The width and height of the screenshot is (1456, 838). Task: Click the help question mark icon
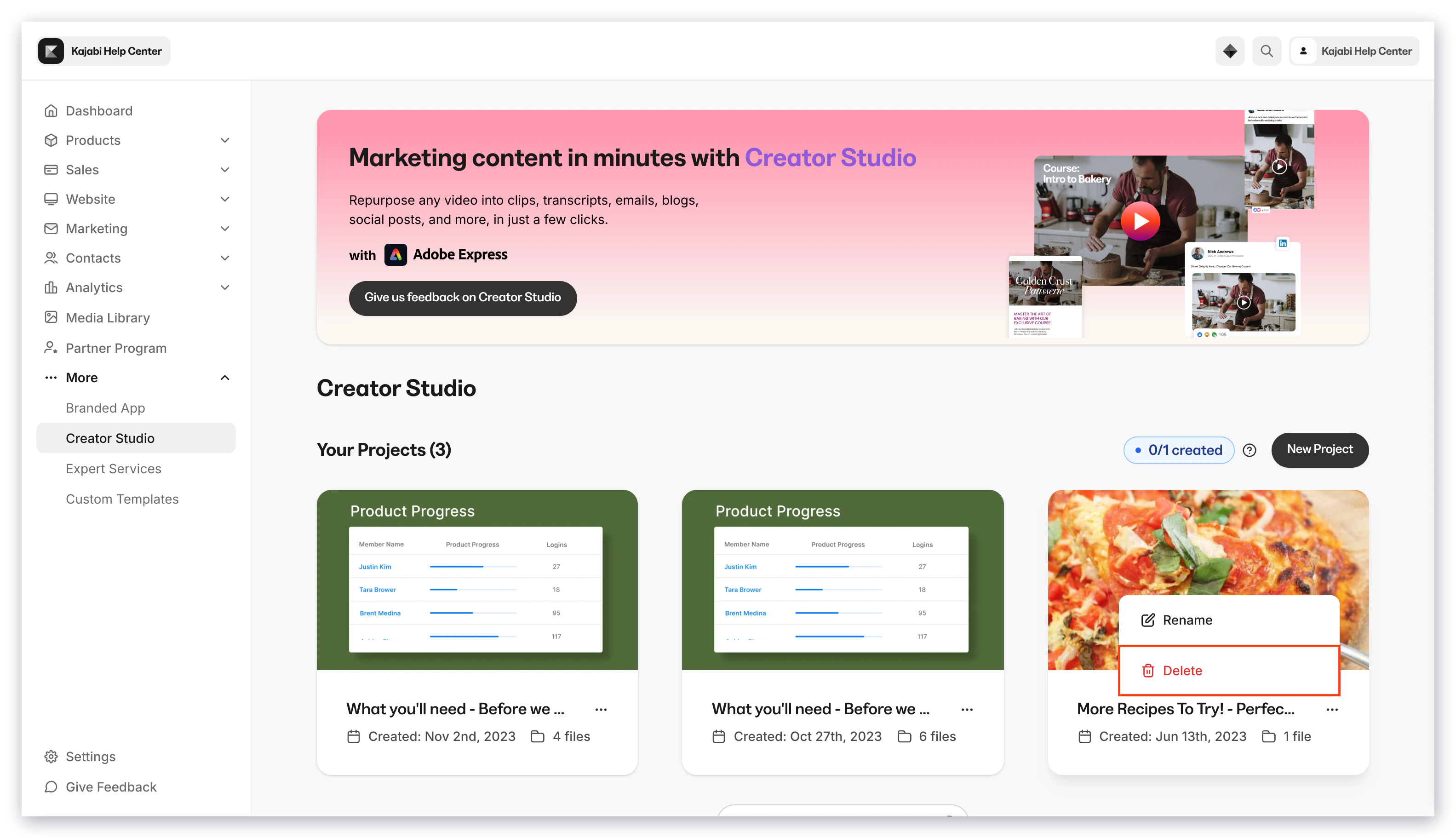[1249, 450]
